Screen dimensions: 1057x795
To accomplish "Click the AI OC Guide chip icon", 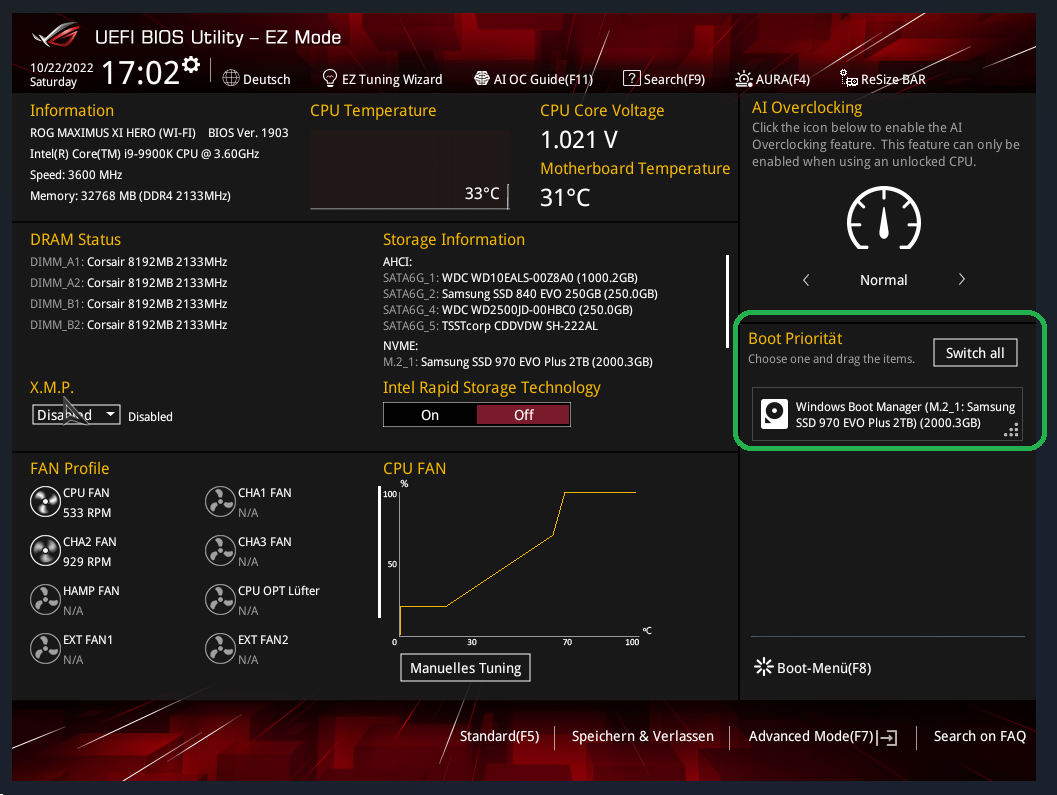I will (x=481, y=78).
